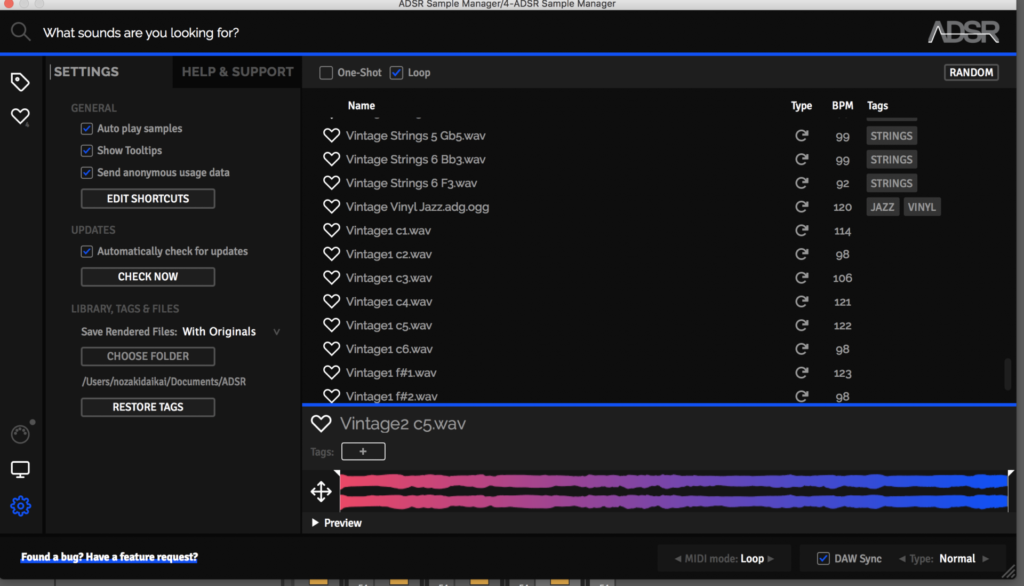Click loop type icon for Vintage1 c3.wav
The image size is (1024, 586).
point(801,278)
